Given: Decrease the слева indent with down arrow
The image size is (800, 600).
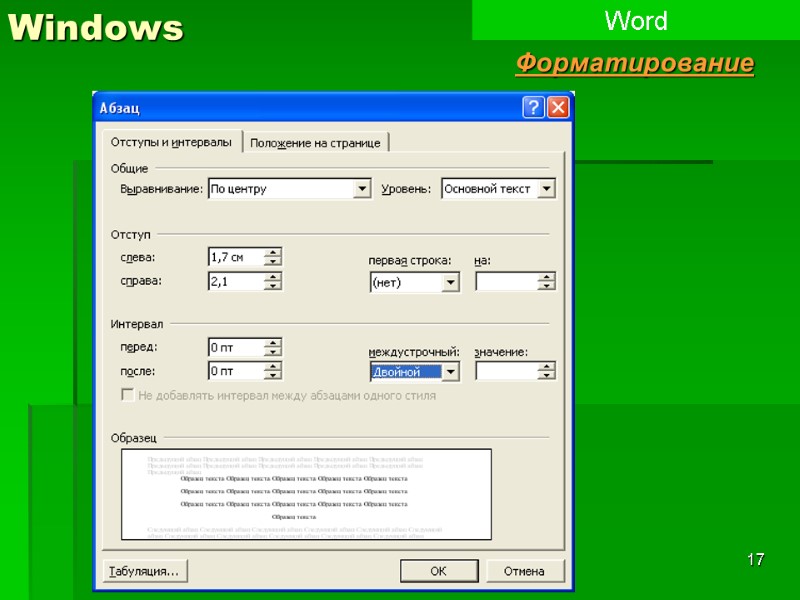Looking at the screenshot, I should click(273, 261).
